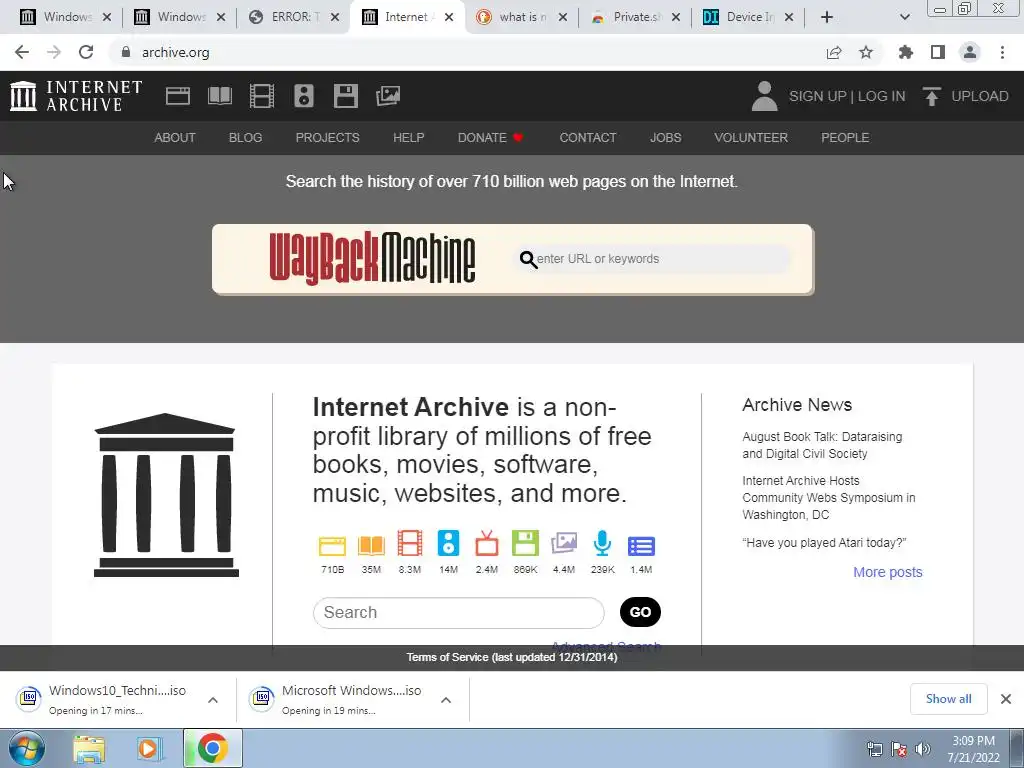Open the BLOG menu item
Viewport: 1024px width, 768px height.
click(x=246, y=138)
